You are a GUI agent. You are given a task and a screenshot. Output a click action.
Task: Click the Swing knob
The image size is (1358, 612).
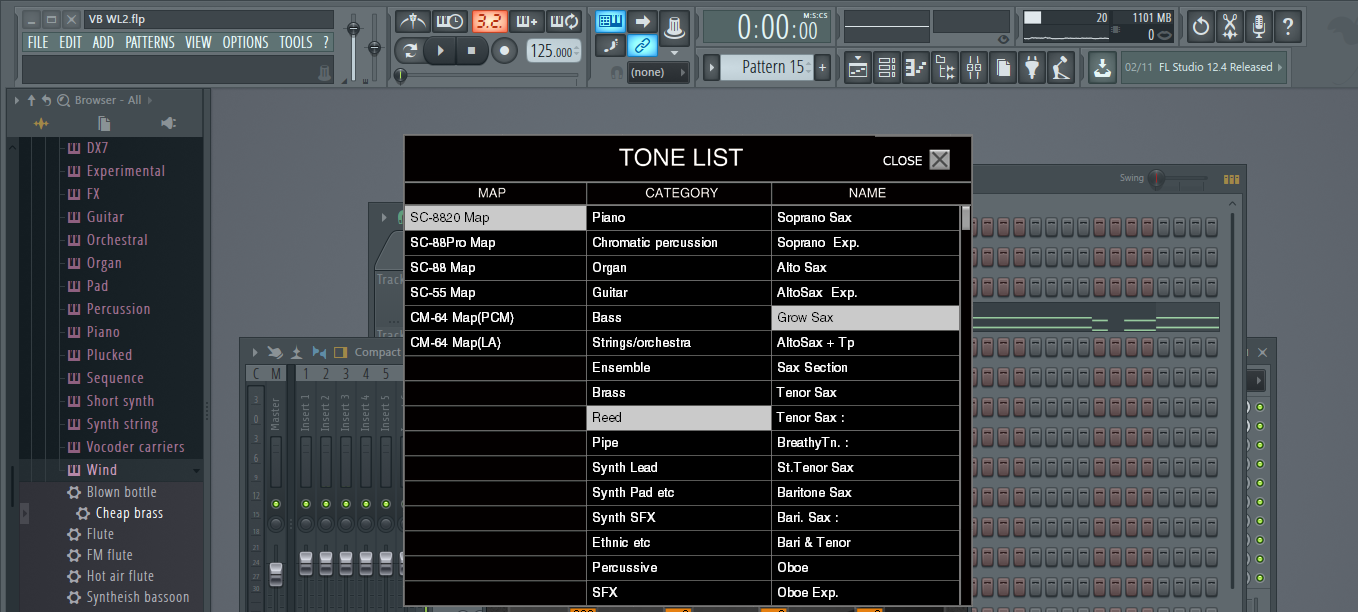point(1157,179)
